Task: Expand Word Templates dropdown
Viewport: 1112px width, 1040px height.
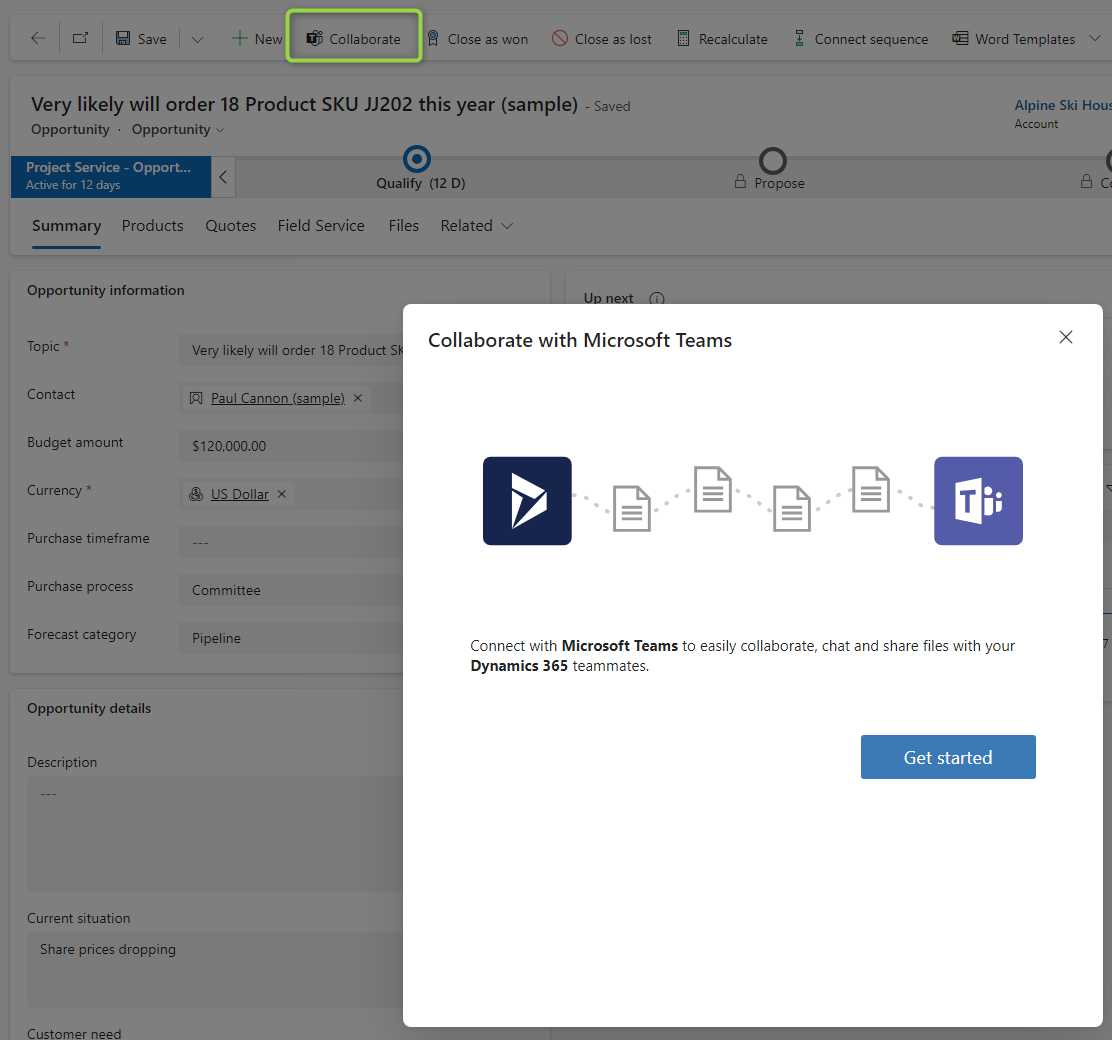Action: pos(1094,39)
